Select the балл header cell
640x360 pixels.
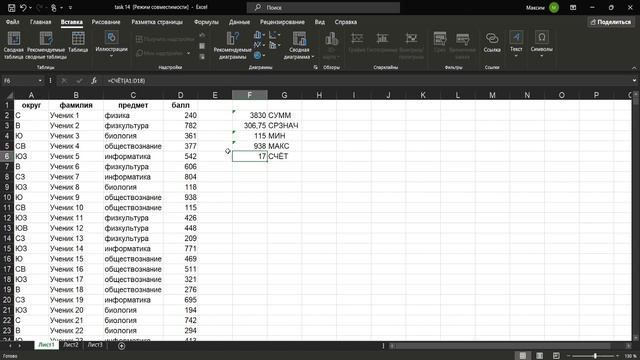pos(180,105)
